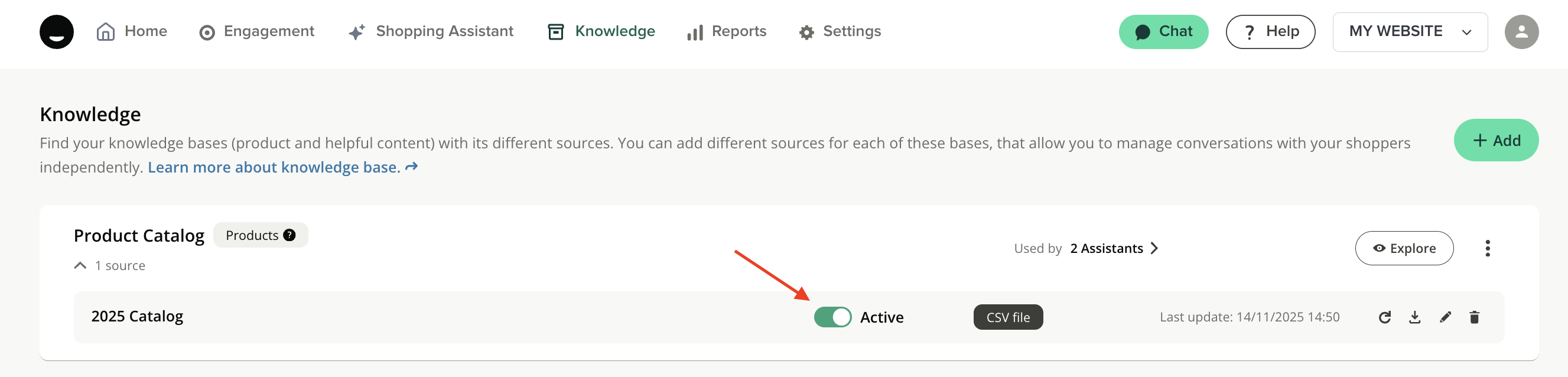Edit the 2025 Catalog with pencil icon

[x=1445, y=317]
